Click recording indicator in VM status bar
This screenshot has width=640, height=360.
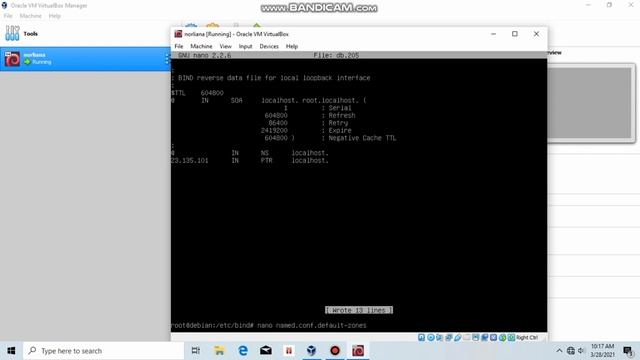tap(484, 338)
